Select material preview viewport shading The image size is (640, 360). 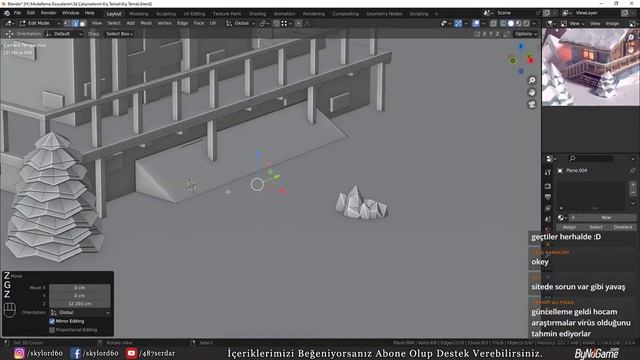(x=518, y=24)
